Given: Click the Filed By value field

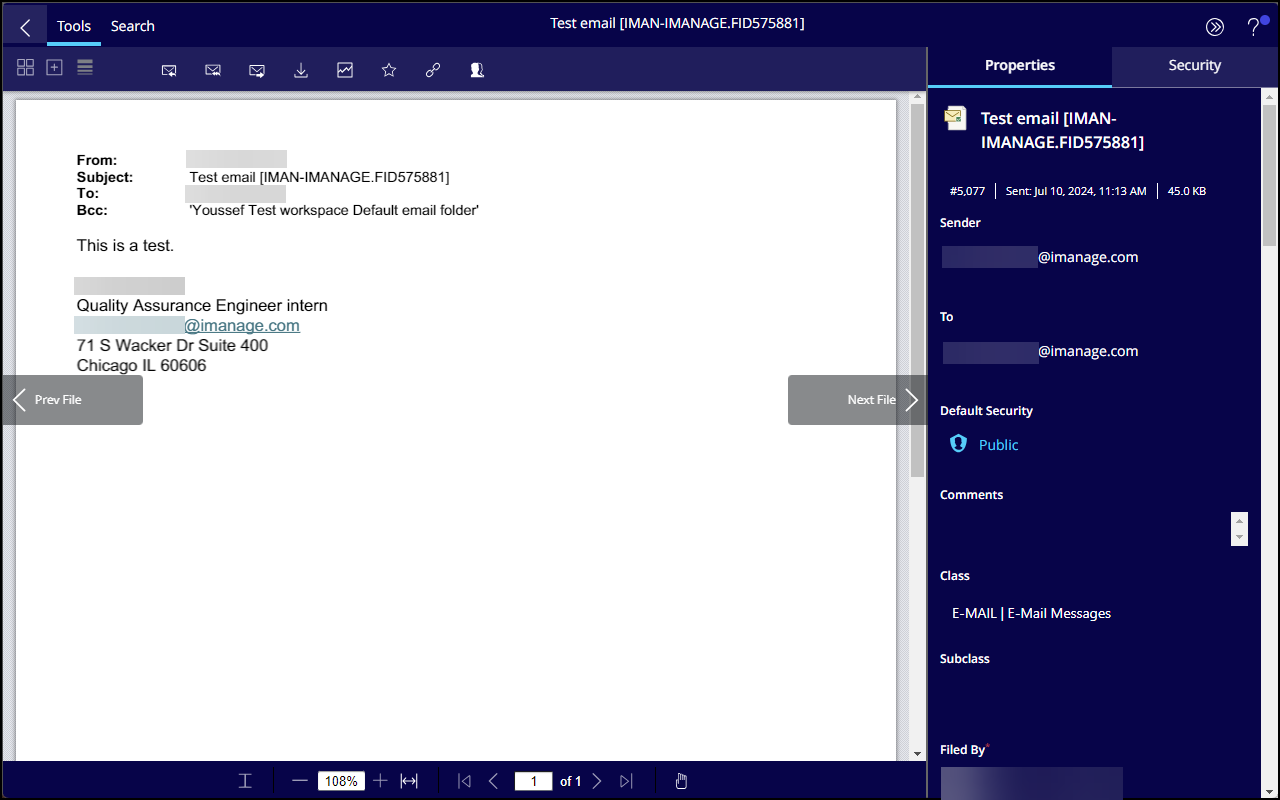Looking at the screenshot, I should pyautogui.click(x=1031, y=783).
